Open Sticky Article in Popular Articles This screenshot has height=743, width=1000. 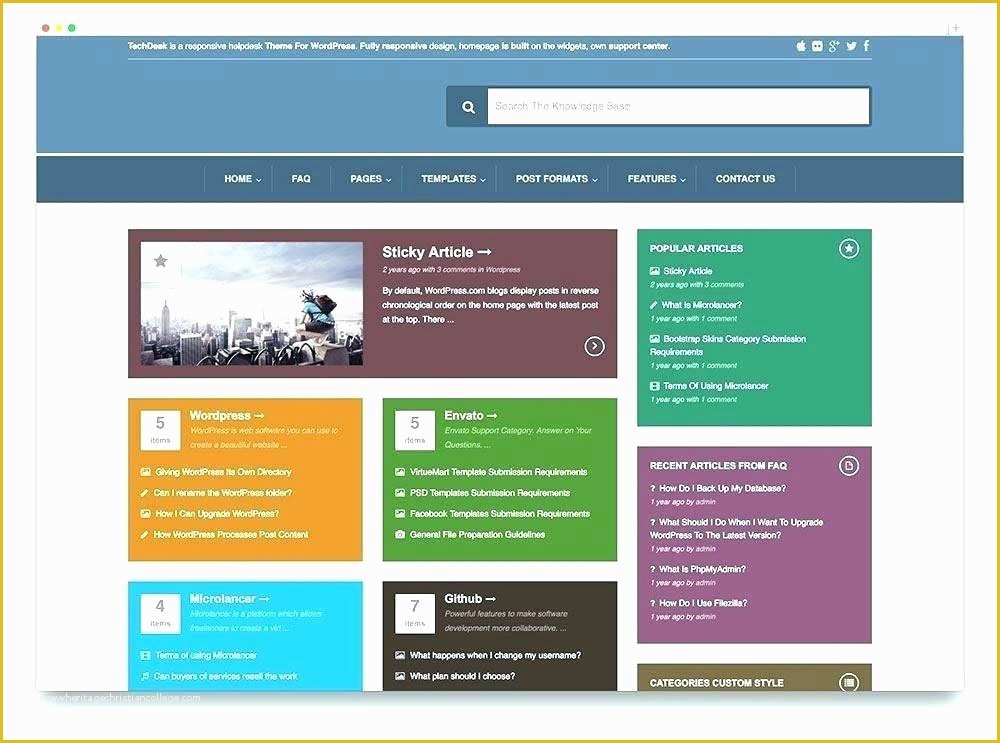(x=688, y=271)
